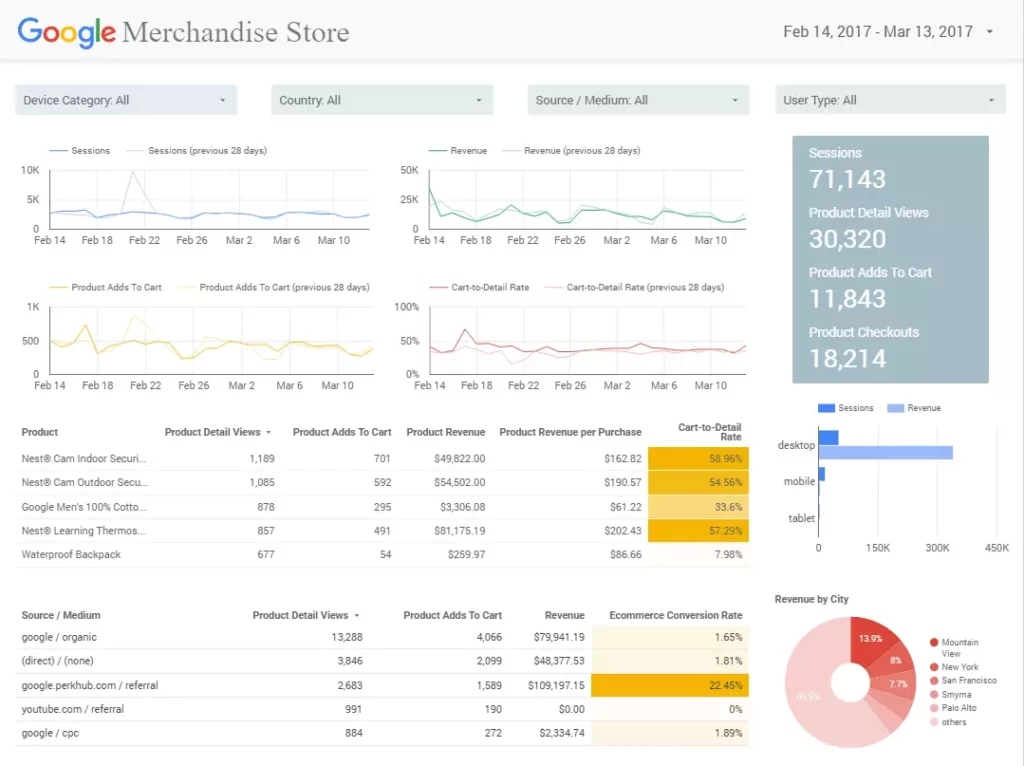Click the 13.9% slice in pie chart
Image resolution: width=1024 pixels, height=766 pixels.
(x=869, y=640)
